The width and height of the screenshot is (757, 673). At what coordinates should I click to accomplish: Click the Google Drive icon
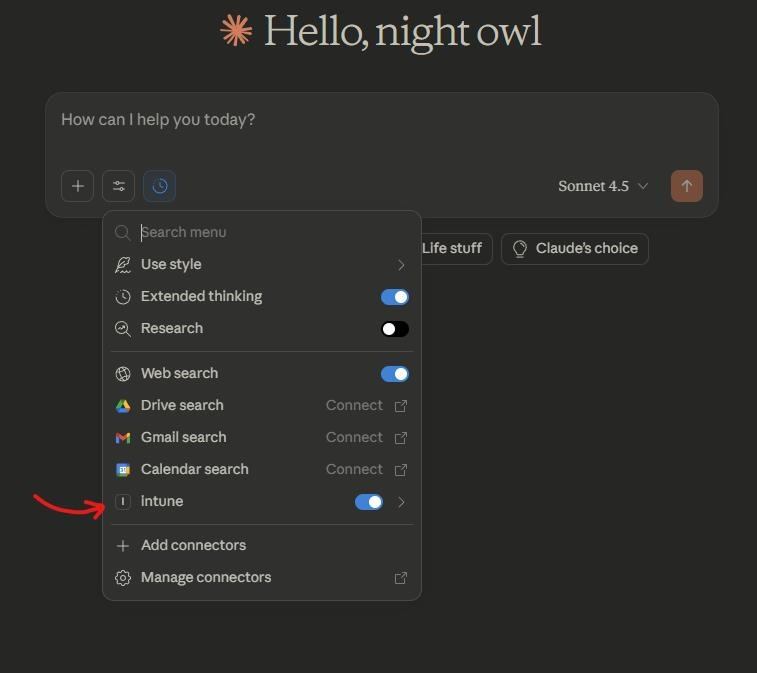(x=123, y=406)
